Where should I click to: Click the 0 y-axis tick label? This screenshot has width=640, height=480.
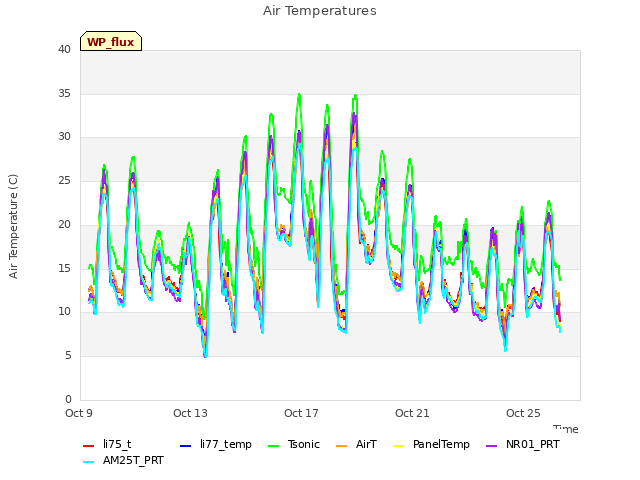tap(68, 399)
